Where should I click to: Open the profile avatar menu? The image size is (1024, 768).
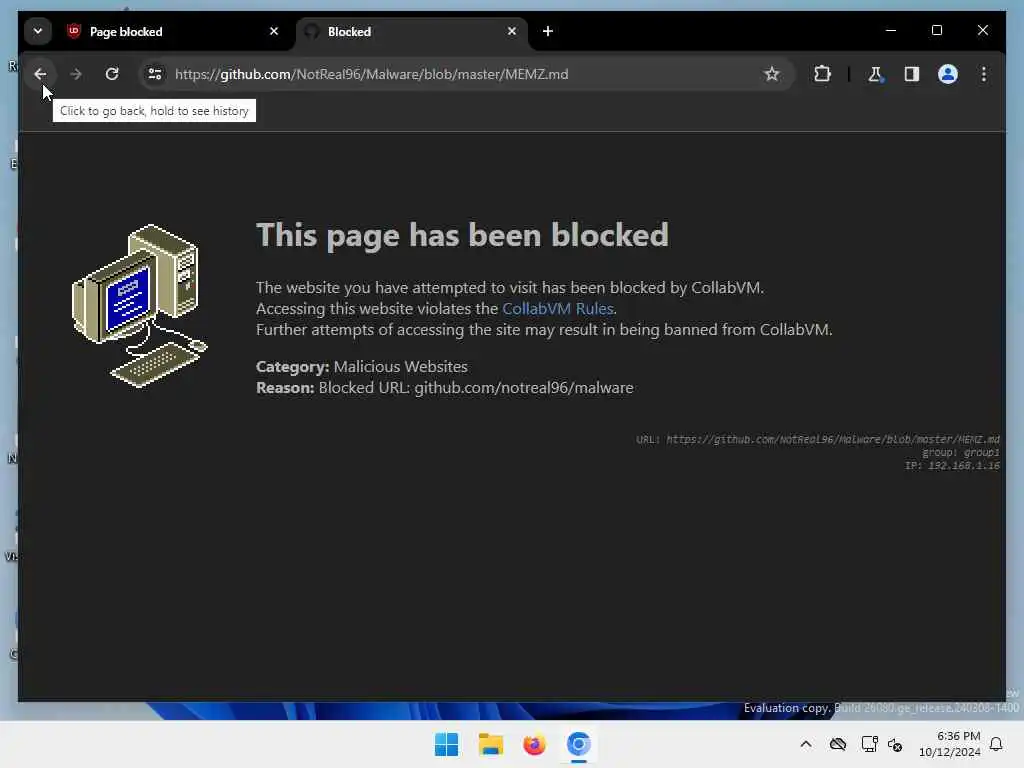(x=948, y=74)
